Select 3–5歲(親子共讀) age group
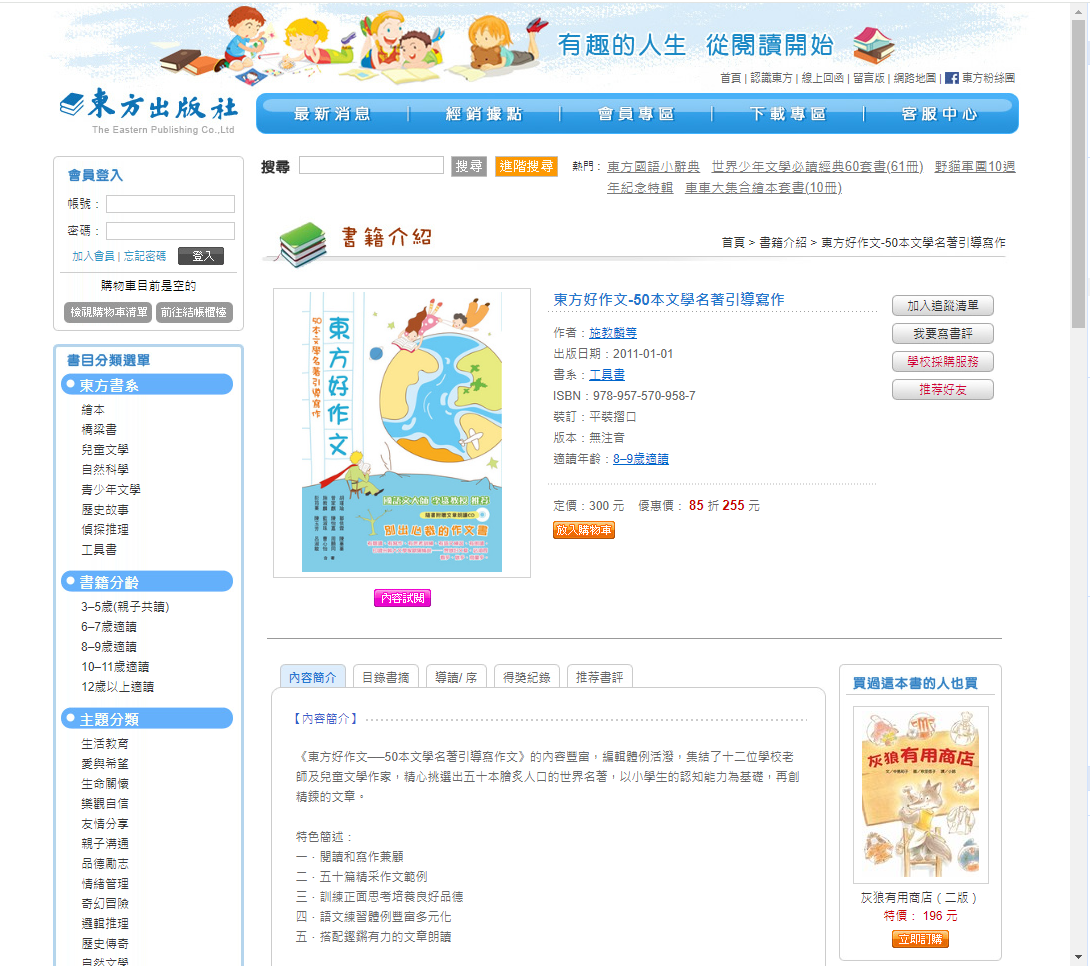Screen dimensions: 1090x966 click(125, 607)
